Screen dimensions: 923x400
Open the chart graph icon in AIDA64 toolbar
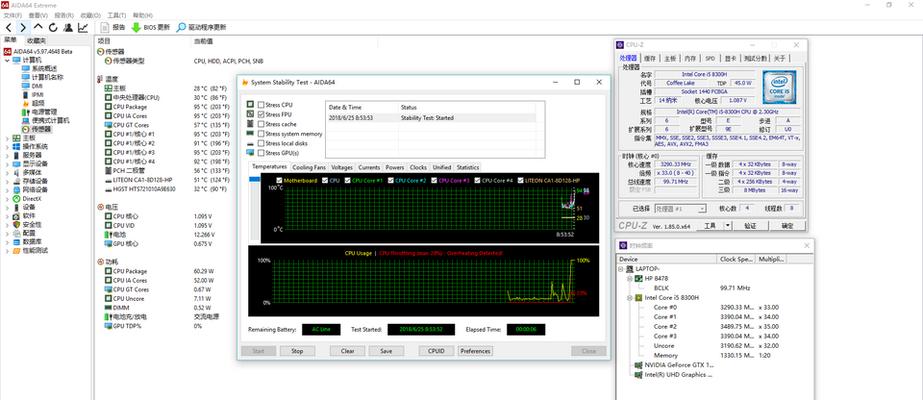click(x=83, y=27)
